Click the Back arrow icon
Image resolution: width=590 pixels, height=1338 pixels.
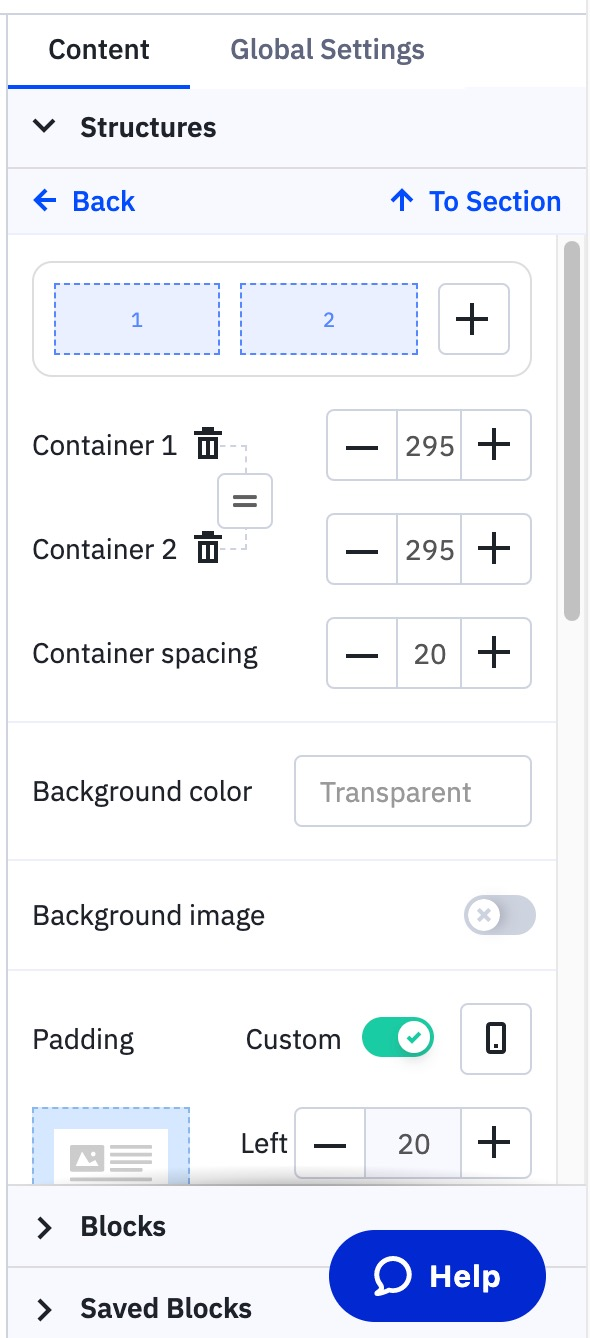43,200
